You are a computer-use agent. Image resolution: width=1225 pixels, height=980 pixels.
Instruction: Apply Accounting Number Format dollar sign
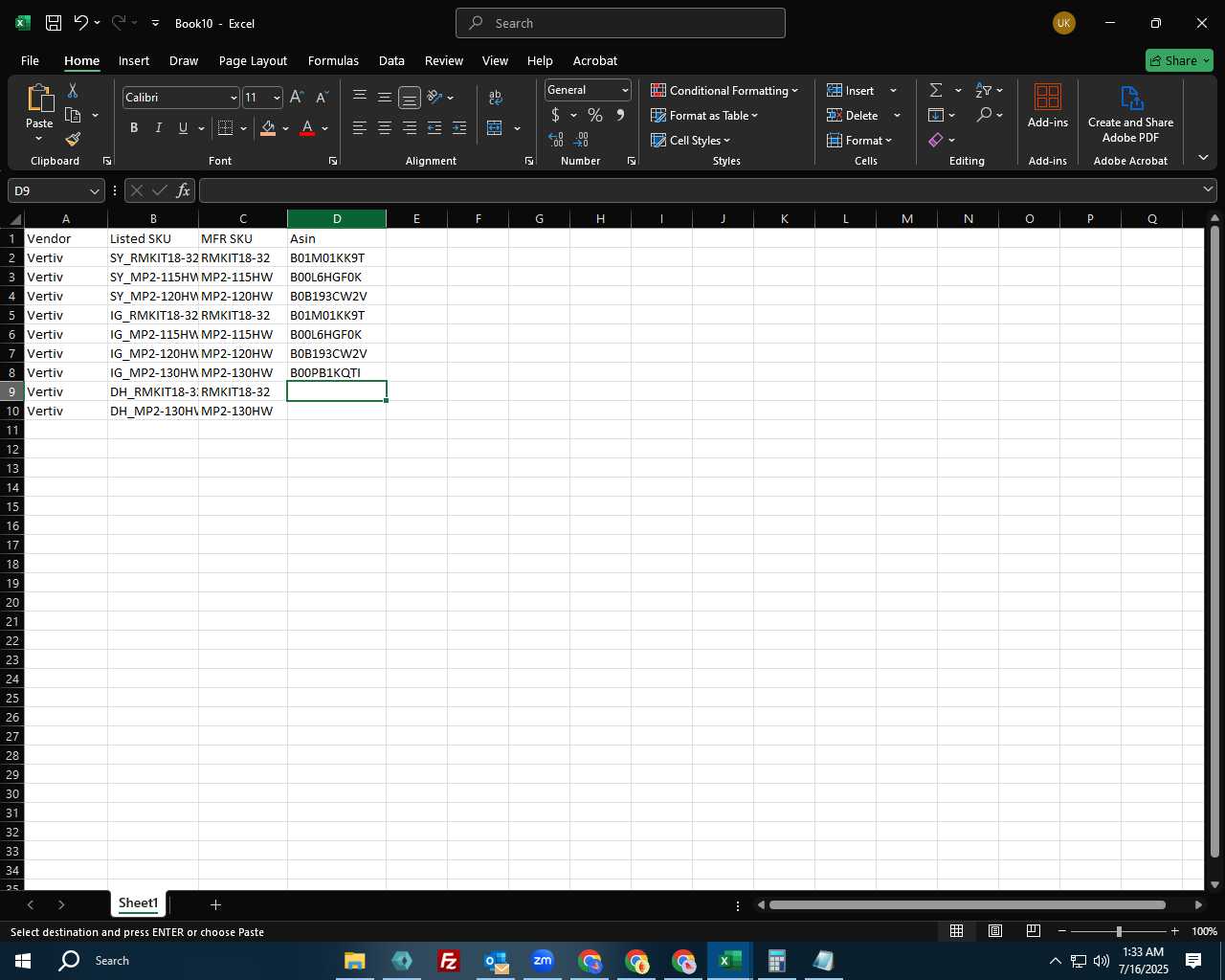pos(555,115)
